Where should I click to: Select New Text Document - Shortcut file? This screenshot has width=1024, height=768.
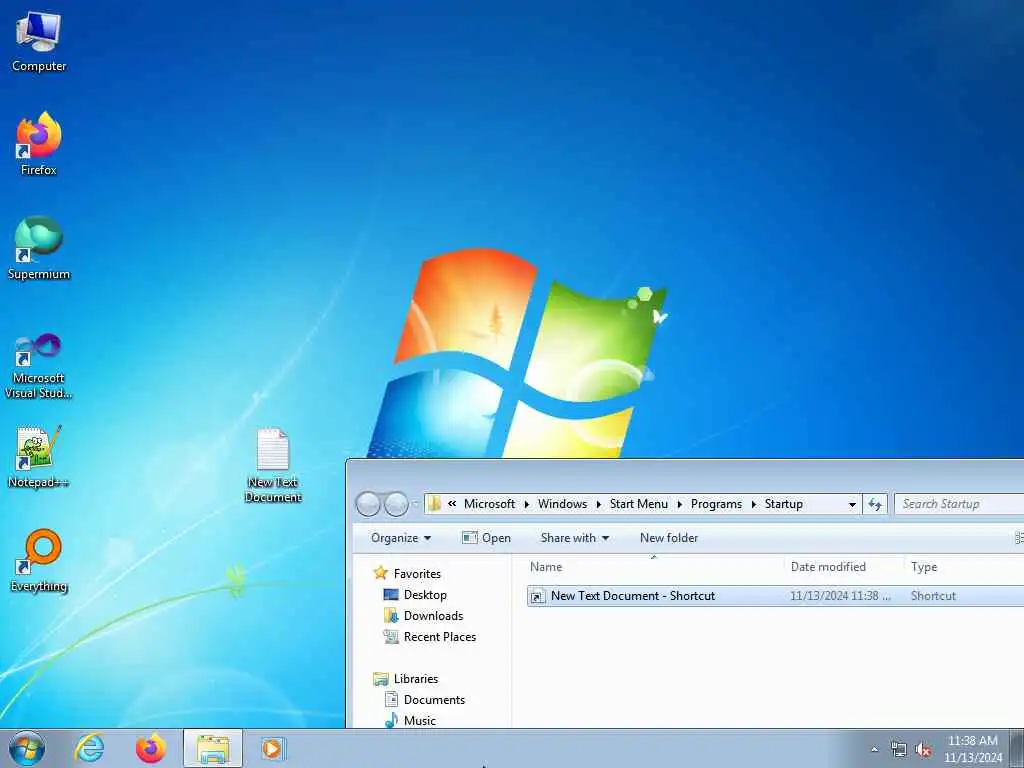tap(632, 596)
